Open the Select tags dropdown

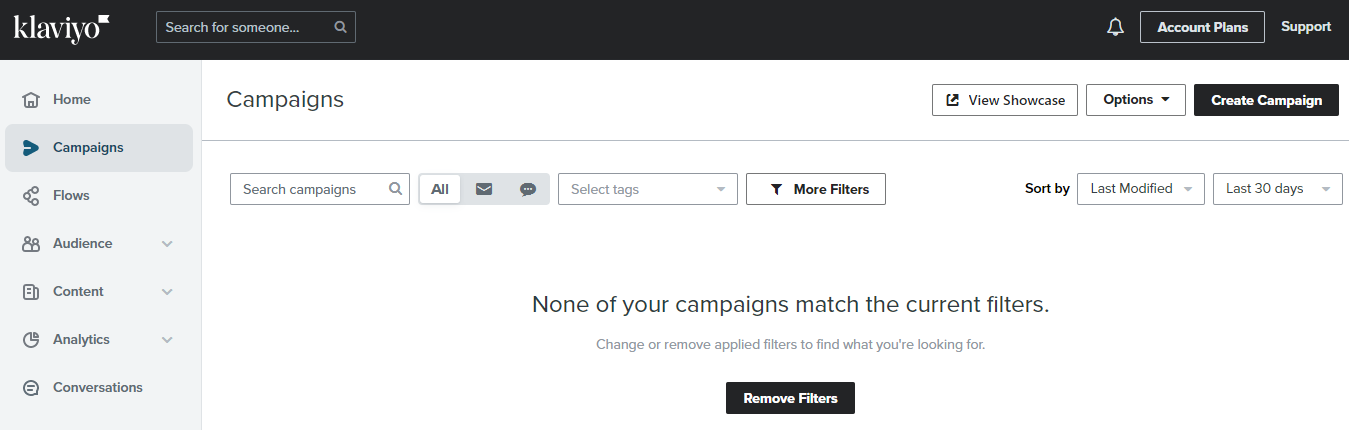click(648, 189)
